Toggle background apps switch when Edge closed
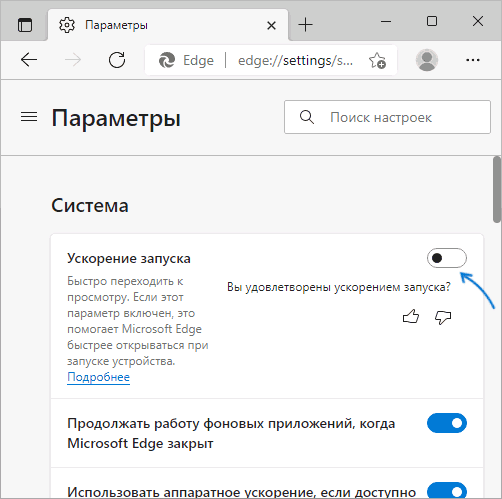502x499 pixels. [x=447, y=423]
